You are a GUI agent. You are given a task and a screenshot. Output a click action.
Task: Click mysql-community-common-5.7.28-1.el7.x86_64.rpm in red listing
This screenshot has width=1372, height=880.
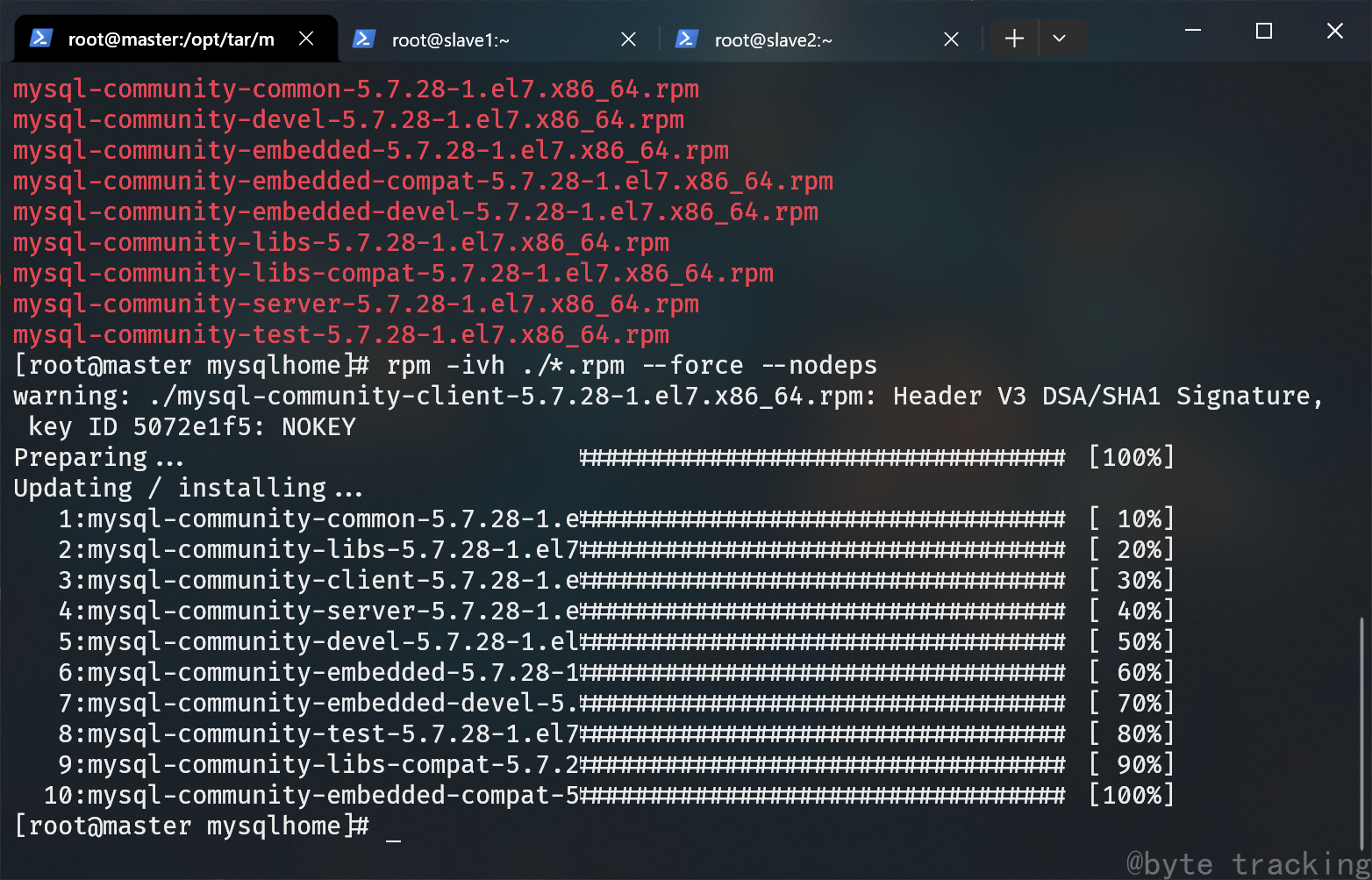point(356,89)
